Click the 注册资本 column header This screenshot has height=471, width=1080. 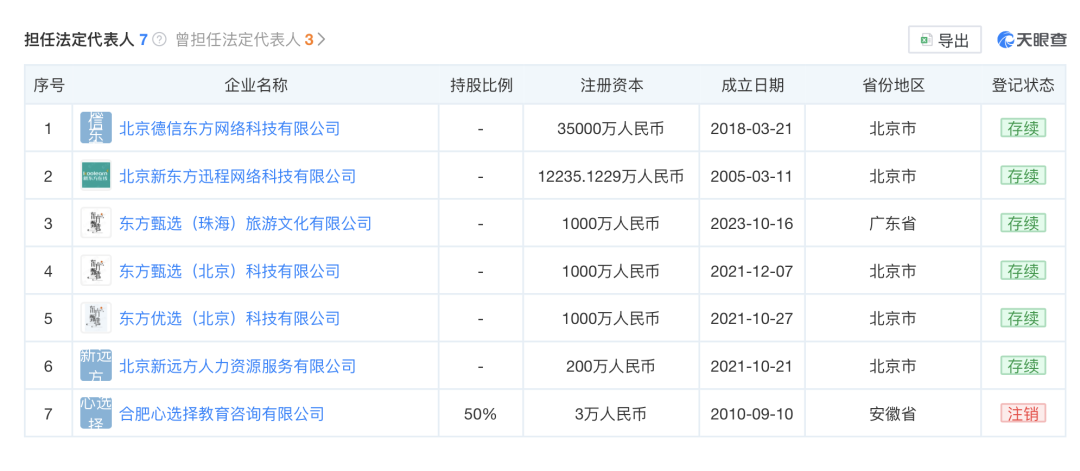tap(612, 85)
